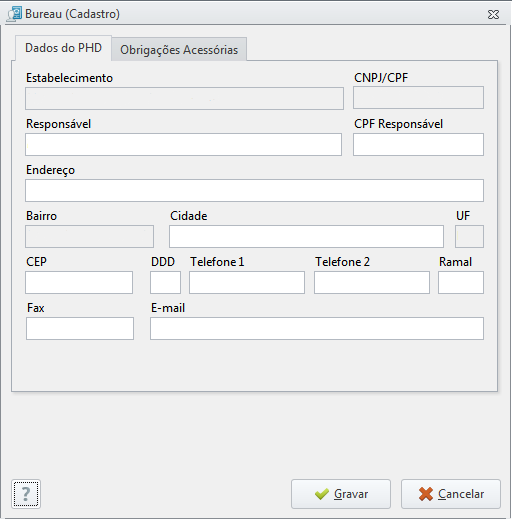Focus the CEP field
Image resolution: width=512 pixels, height=519 pixels.
79,282
